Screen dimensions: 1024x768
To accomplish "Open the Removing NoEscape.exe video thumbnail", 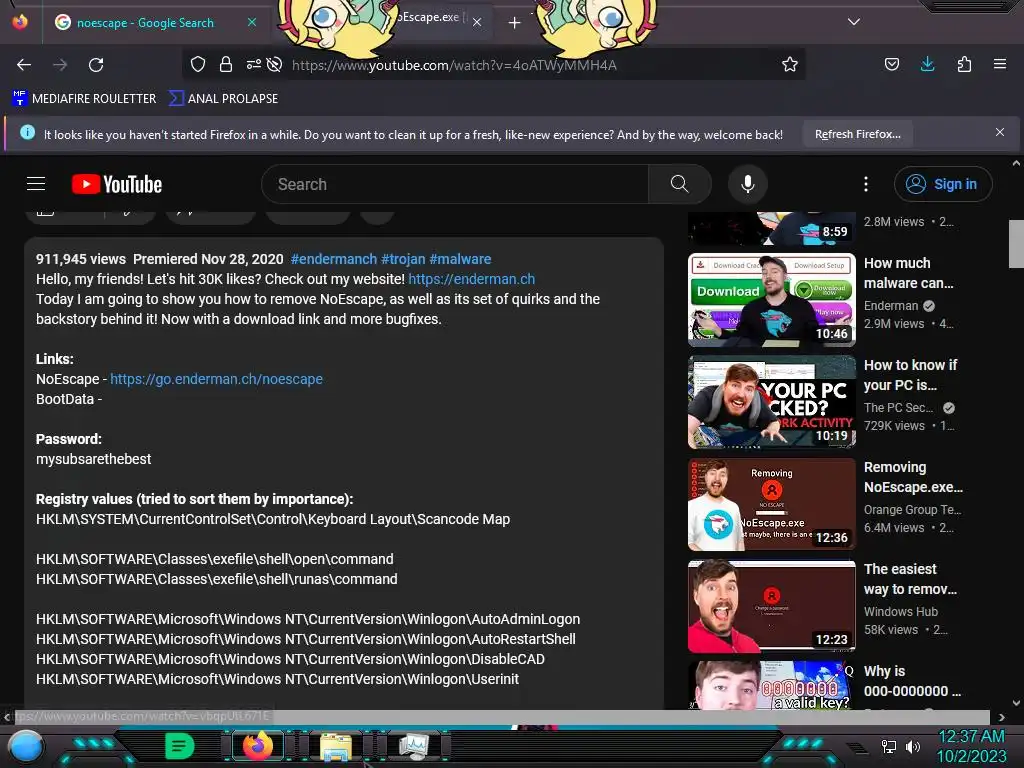I will click(771, 504).
